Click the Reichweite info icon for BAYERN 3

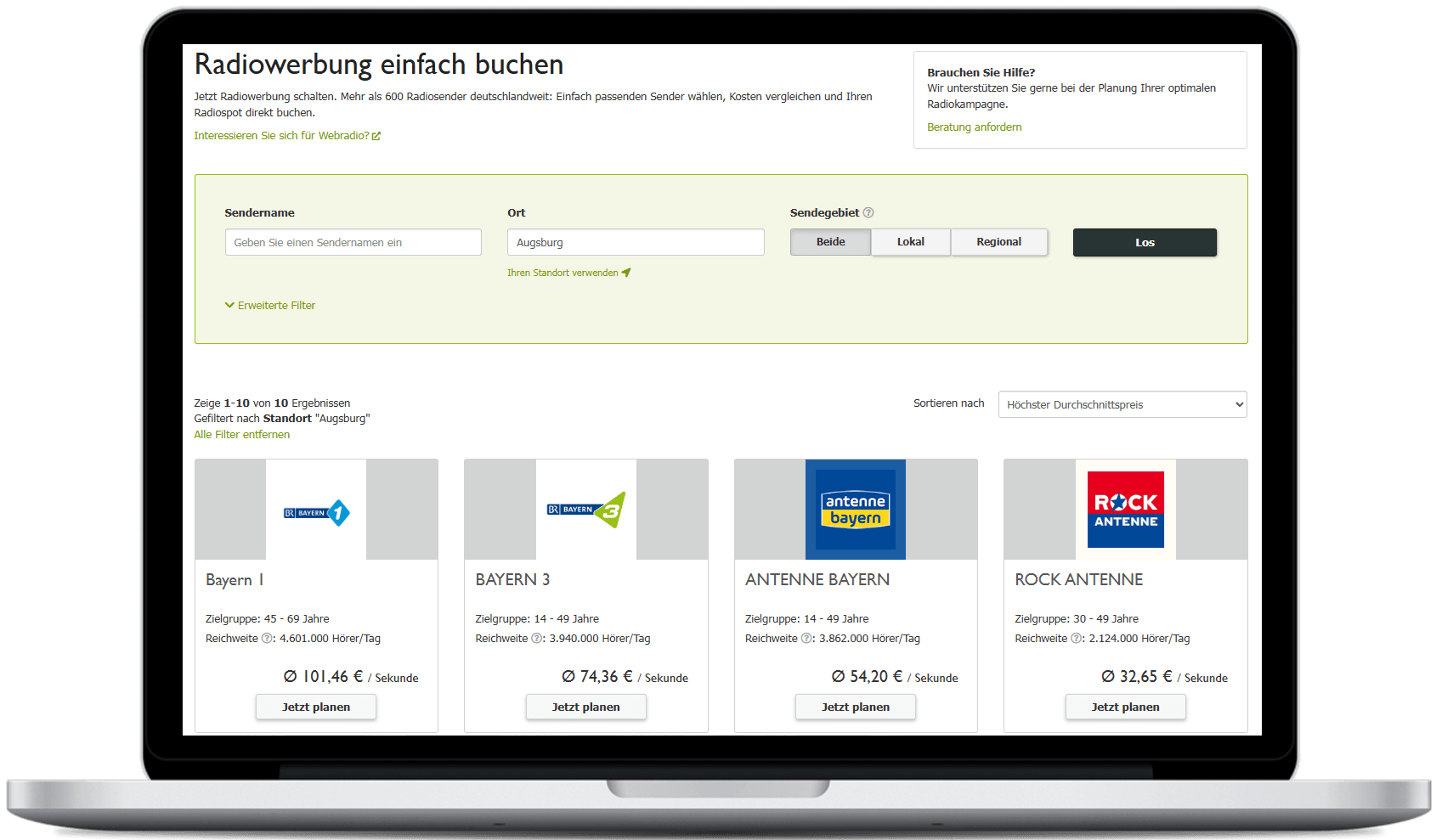pyautogui.click(x=536, y=639)
